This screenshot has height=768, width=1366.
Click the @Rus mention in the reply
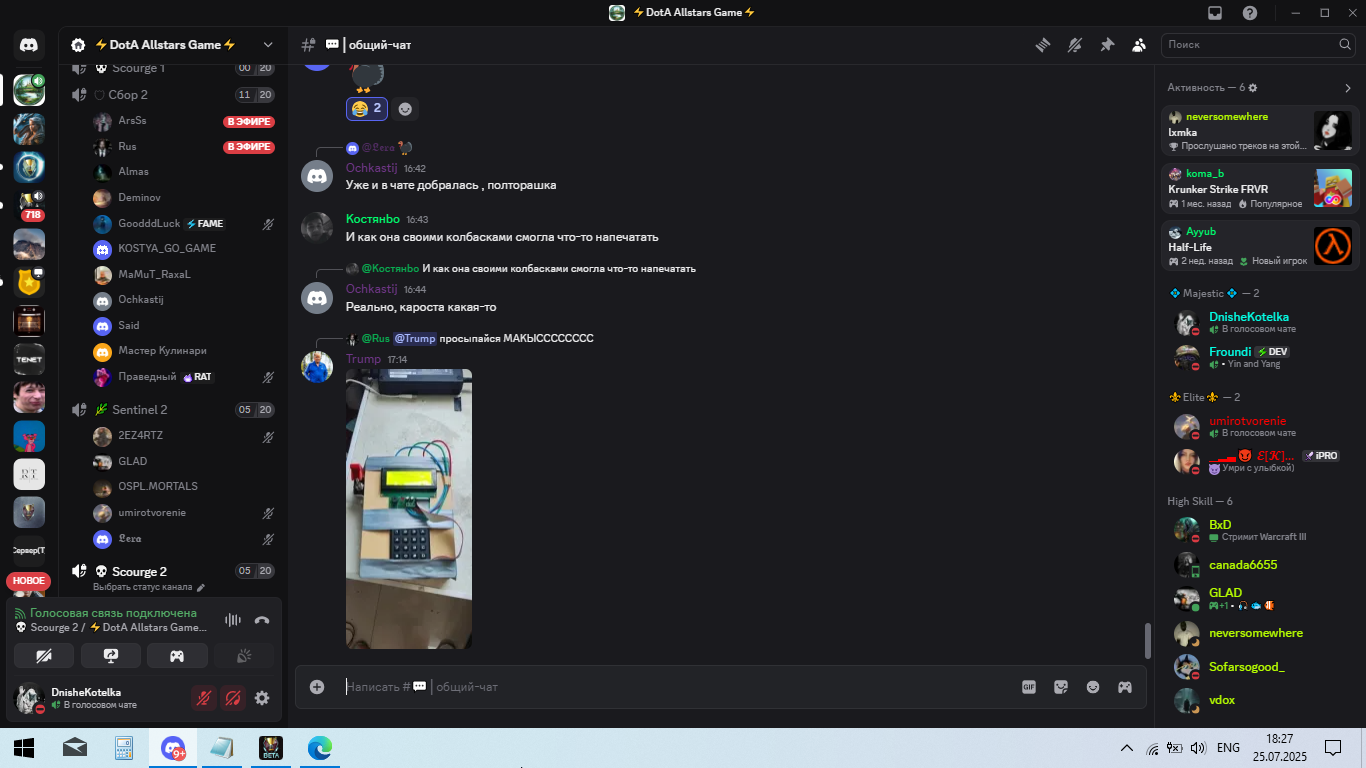pos(375,338)
